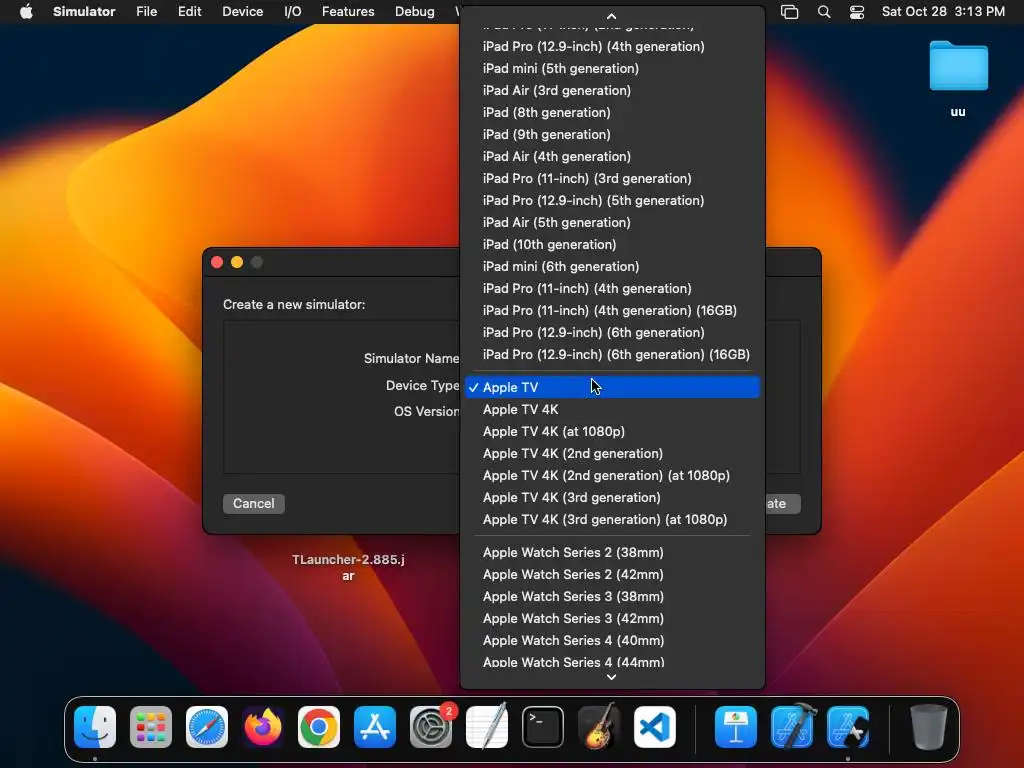Open the Features menu
This screenshot has height=768, width=1024.
(348, 12)
